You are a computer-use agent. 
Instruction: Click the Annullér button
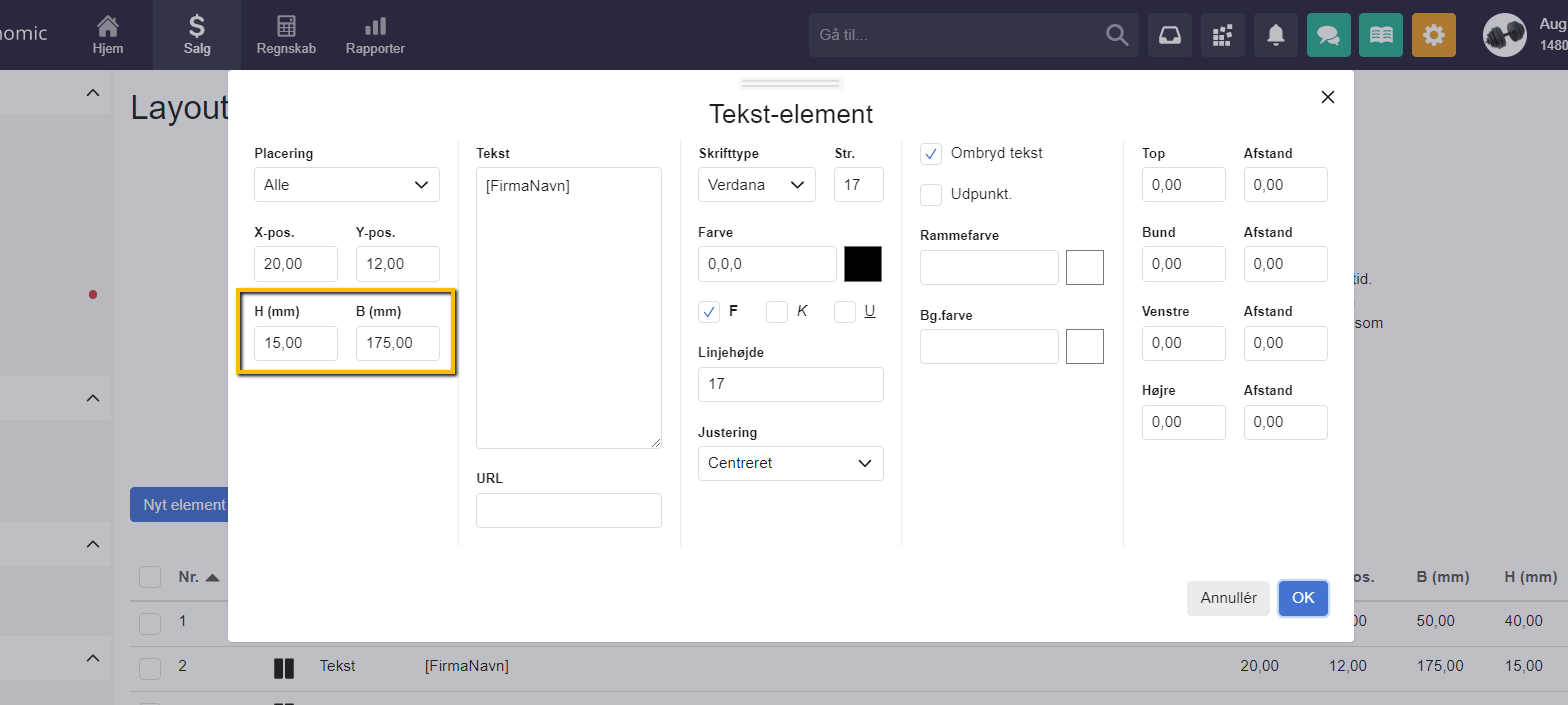[x=1228, y=598]
